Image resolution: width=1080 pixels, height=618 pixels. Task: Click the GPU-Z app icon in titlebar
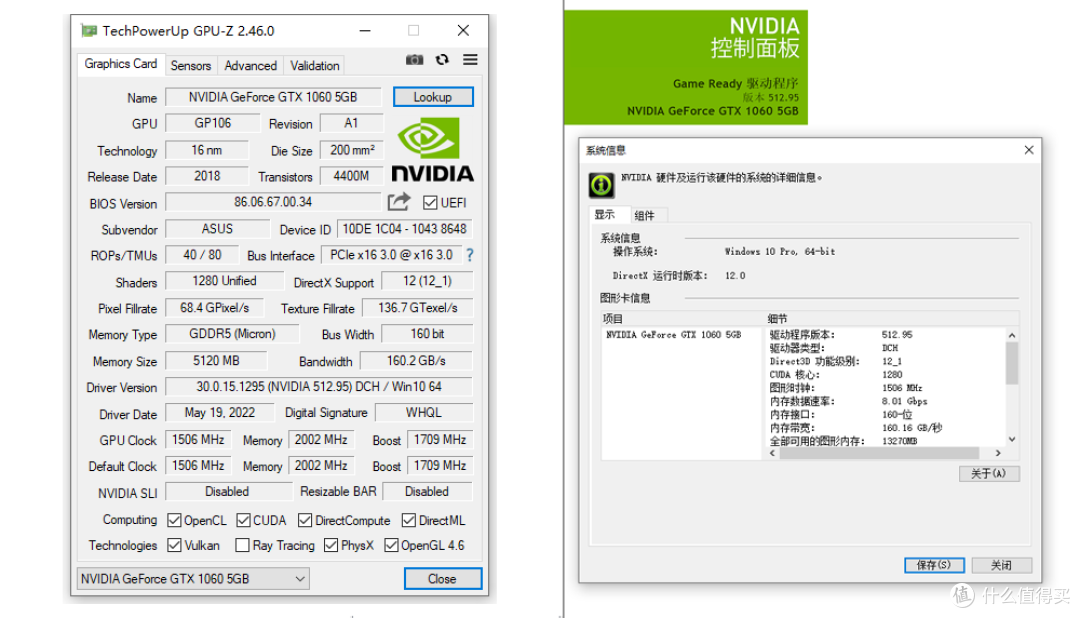(x=88, y=31)
